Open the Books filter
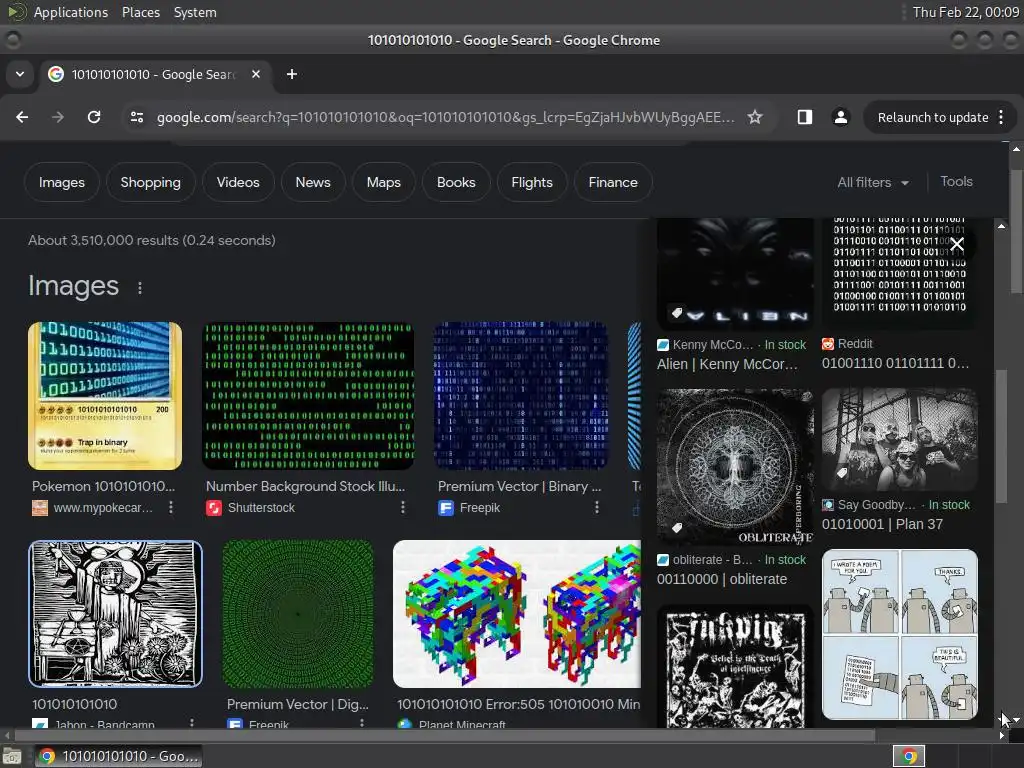This screenshot has width=1024, height=768. click(x=456, y=182)
